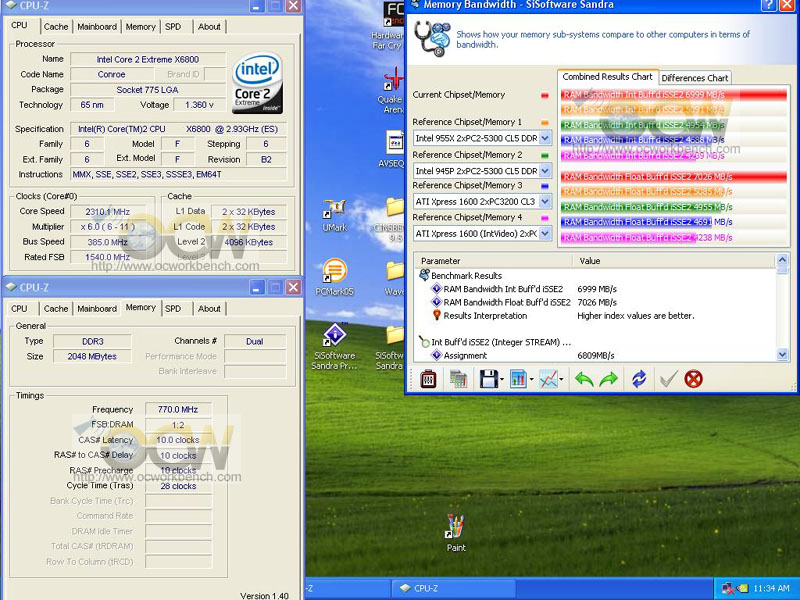Select the Quake Arena desktop icon
The image size is (800, 600).
pyautogui.click(x=392, y=91)
